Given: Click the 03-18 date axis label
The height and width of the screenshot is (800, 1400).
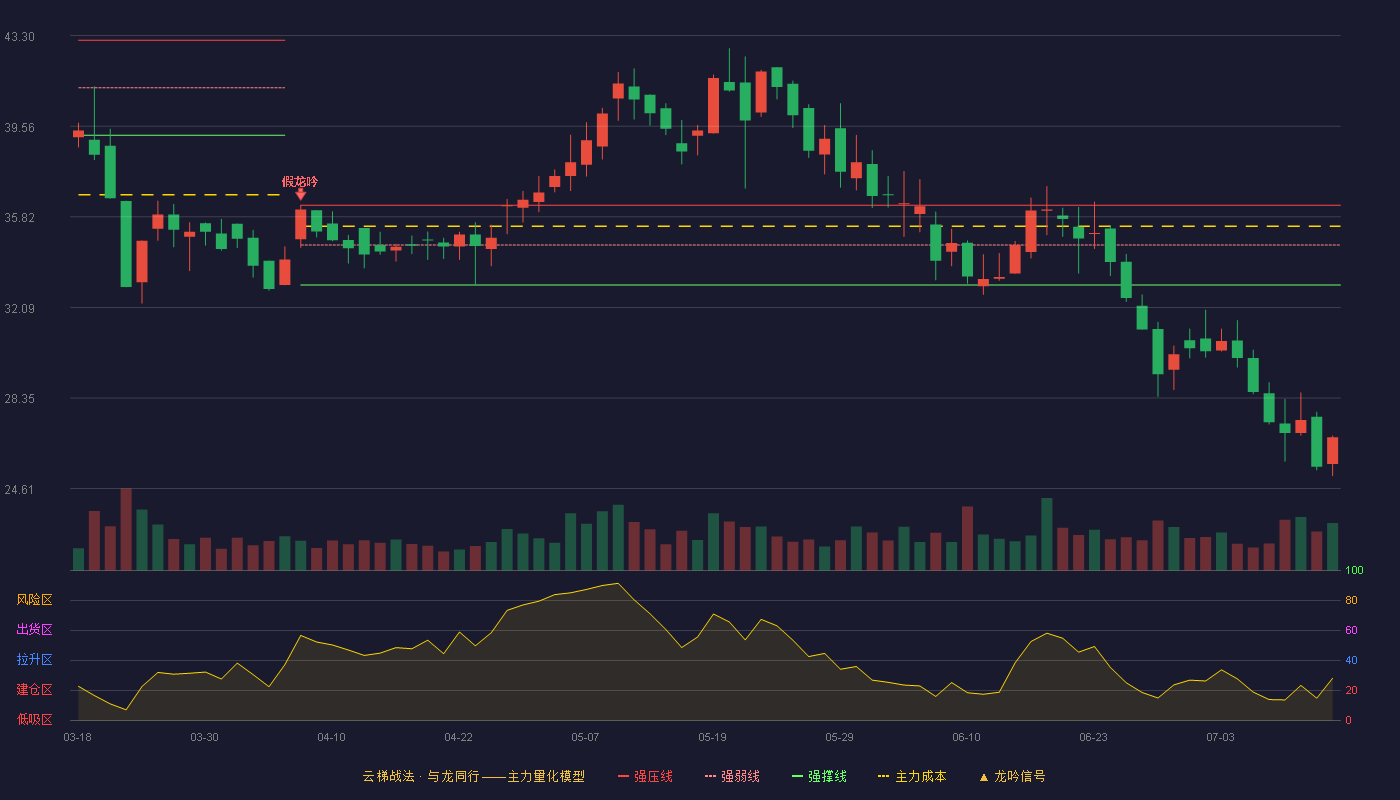Looking at the screenshot, I should pos(77,737).
